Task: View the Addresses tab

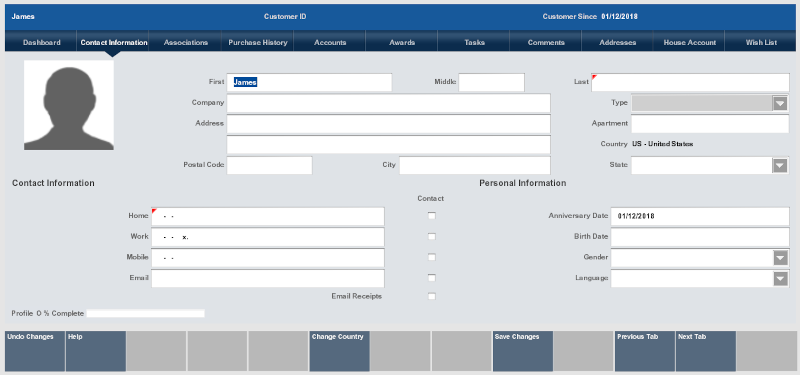Action: 617,42
